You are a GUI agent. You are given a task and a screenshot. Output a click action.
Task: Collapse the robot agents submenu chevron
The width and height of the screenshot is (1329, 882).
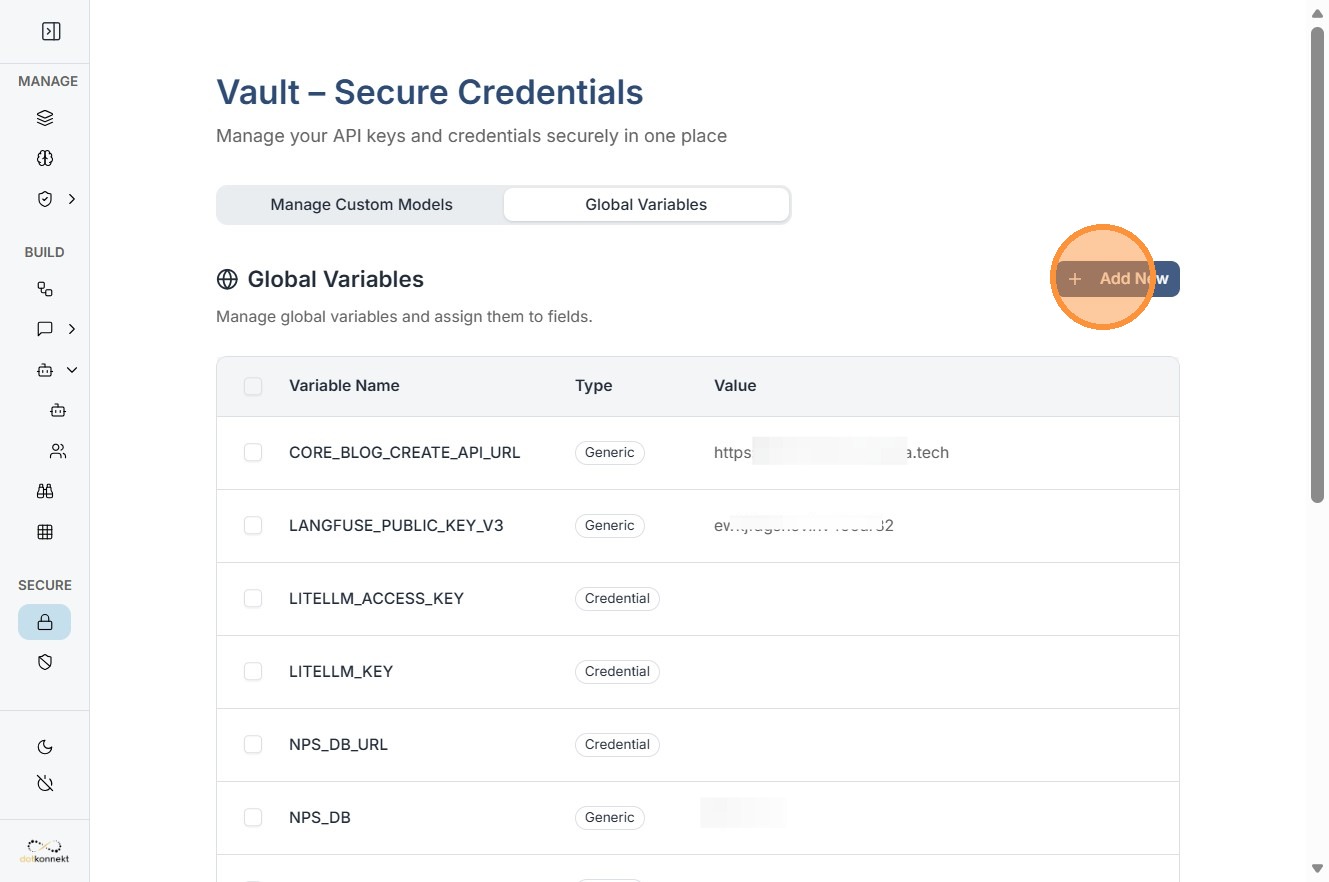click(72, 370)
